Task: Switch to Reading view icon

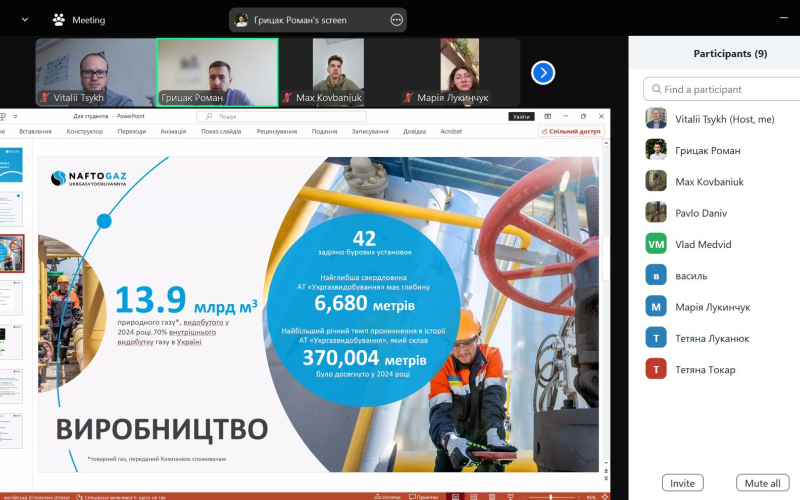Action: [x=492, y=496]
